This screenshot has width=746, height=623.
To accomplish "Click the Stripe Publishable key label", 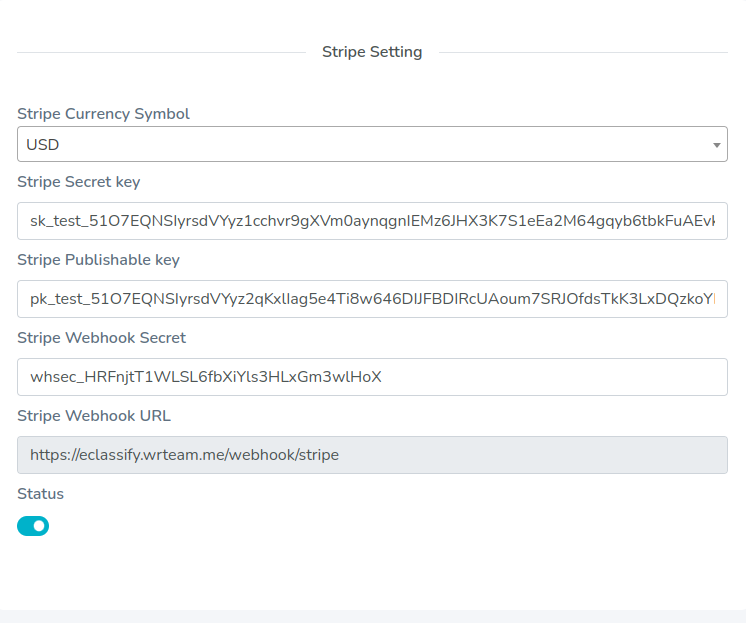I will click(98, 260).
